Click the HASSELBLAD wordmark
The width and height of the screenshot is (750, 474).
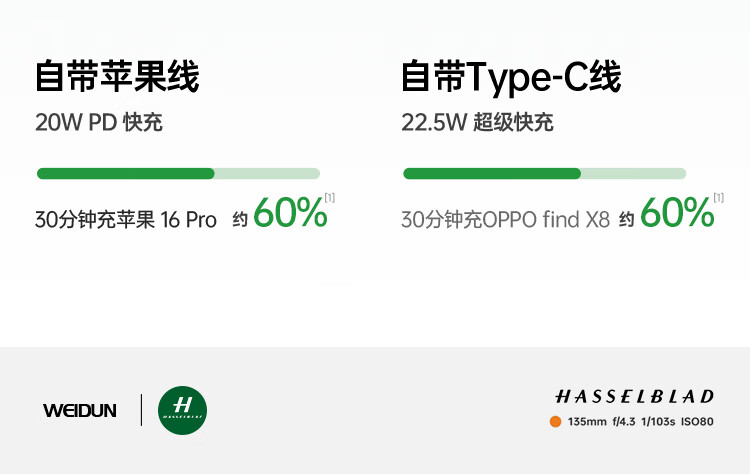click(x=635, y=396)
